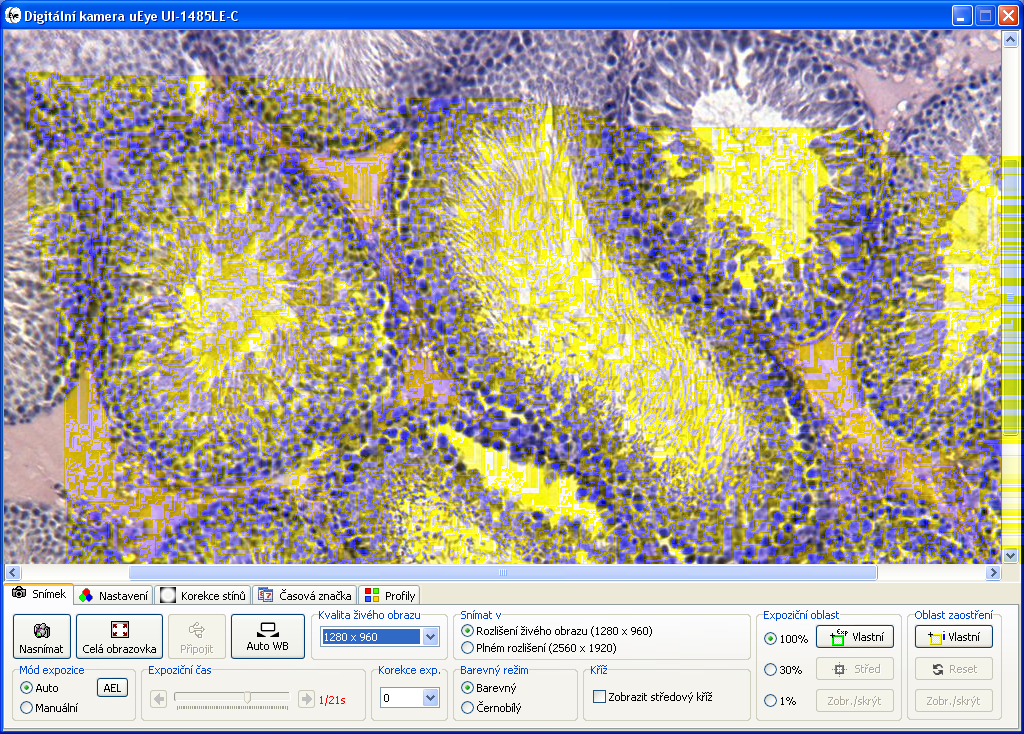The image size is (1024, 734).
Task: Click the vertical scrollbar up arrow
Action: coord(1010,39)
